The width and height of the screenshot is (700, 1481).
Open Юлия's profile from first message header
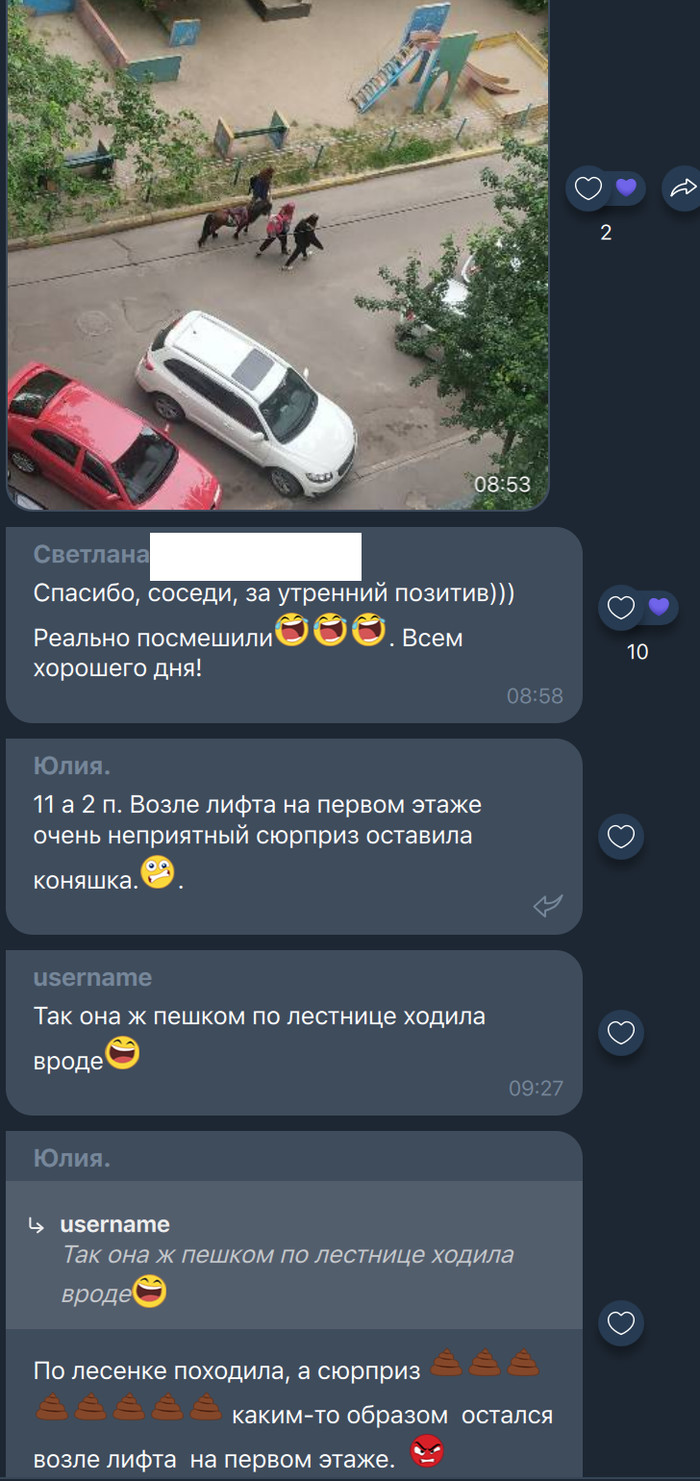click(x=72, y=767)
